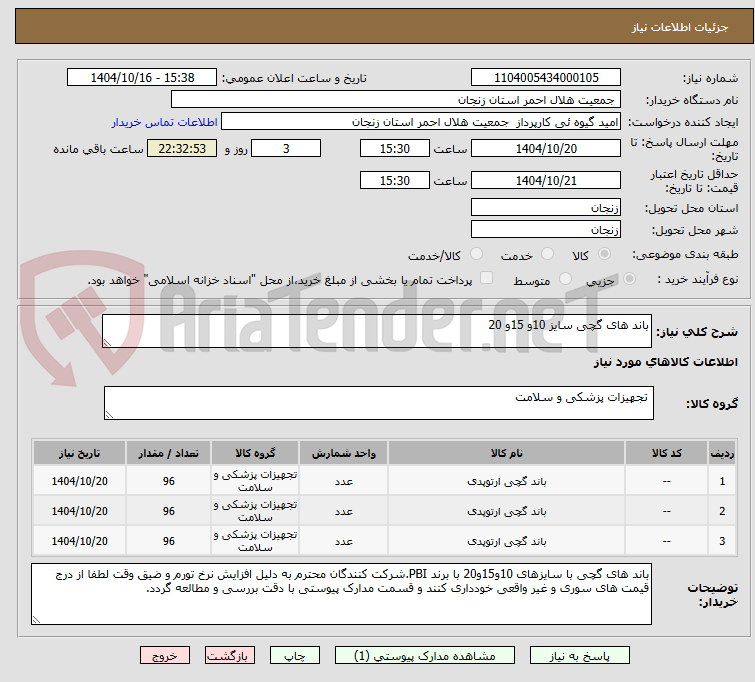Click quantity 96 in row 2
This screenshot has width=755, height=682.
tap(169, 511)
